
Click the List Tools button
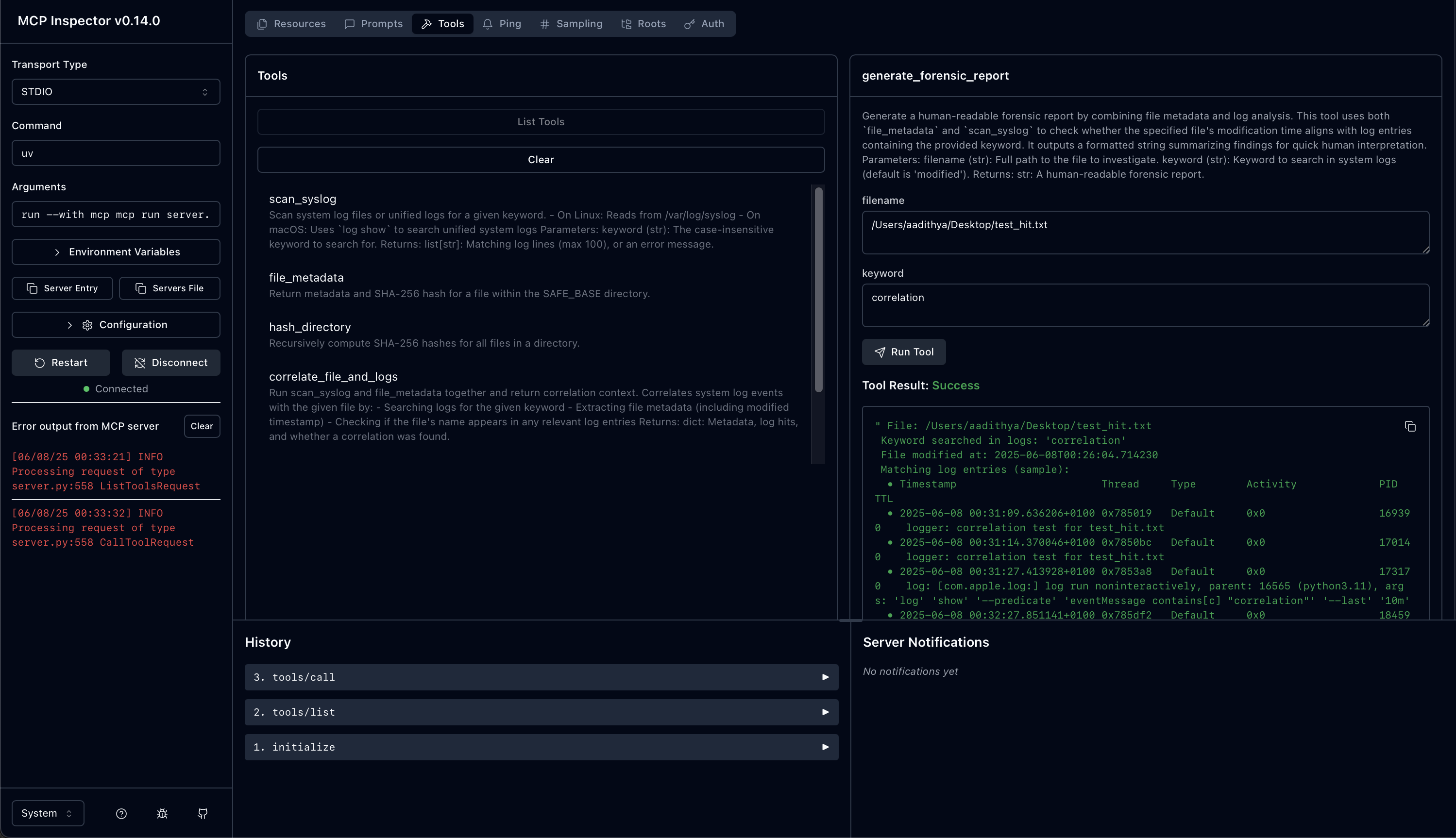click(x=541, y=122)
